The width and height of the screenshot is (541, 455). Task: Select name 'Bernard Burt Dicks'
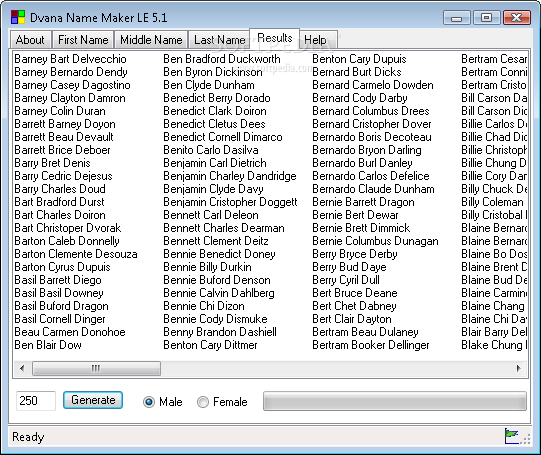tap(357, 72)
